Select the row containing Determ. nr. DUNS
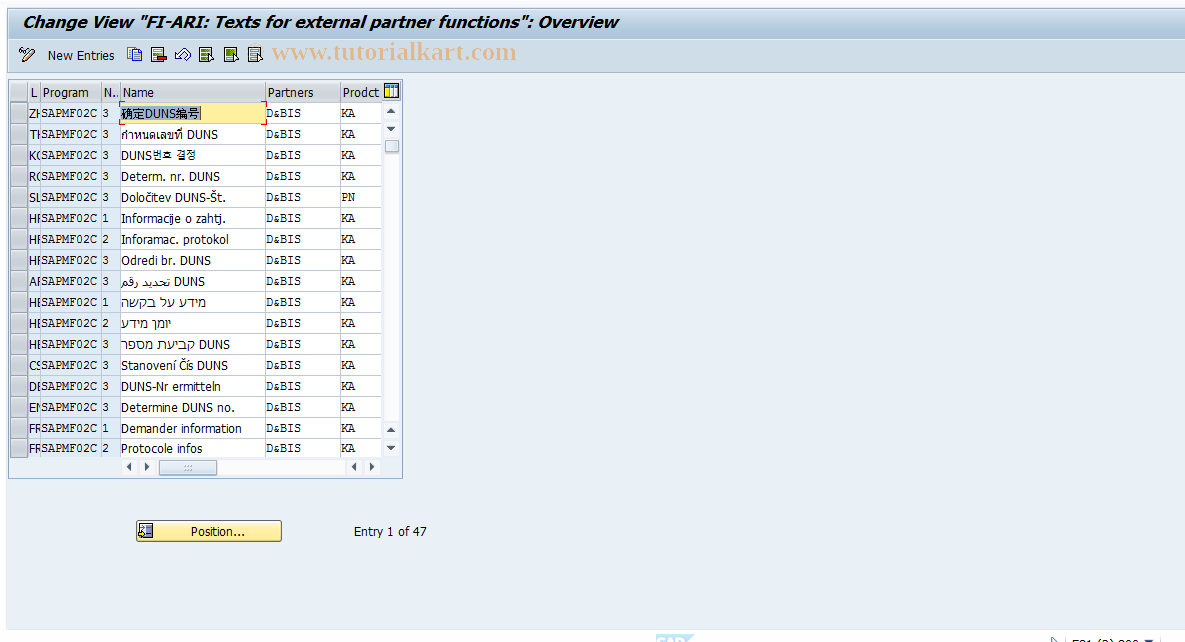 [x=19, y=176]
